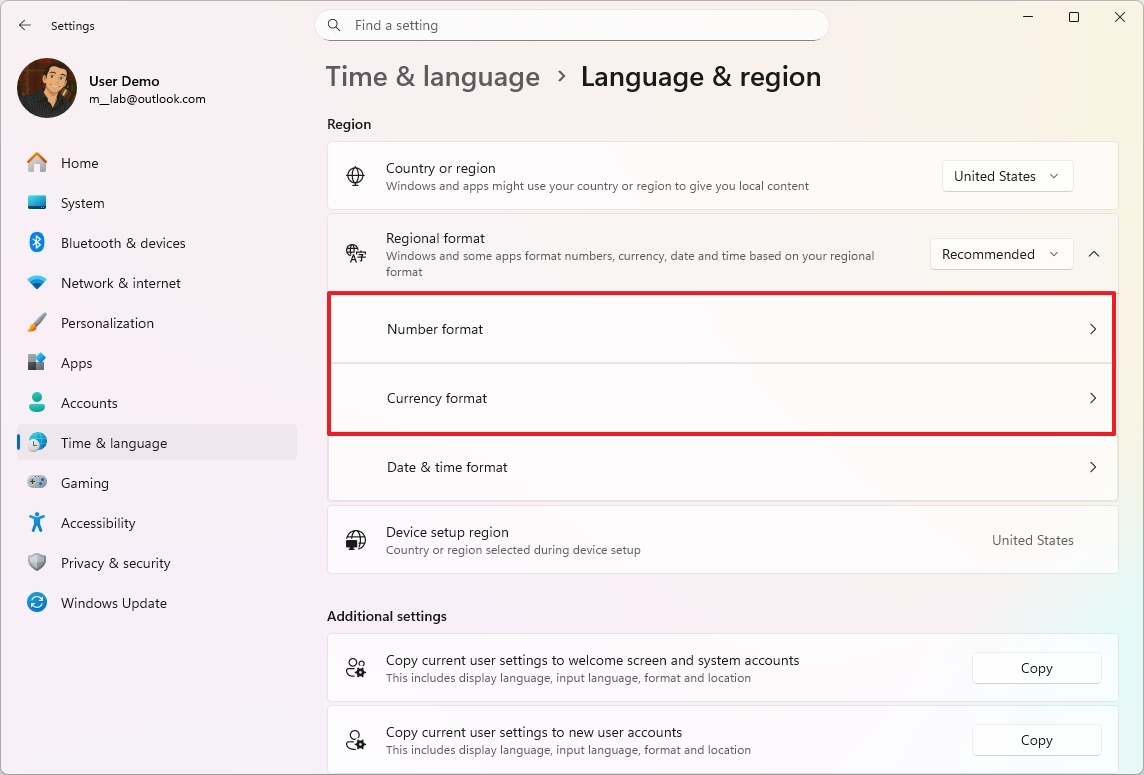Screen dimensions: 1144x775
Task: Click the Bluetooth & devices icon
Action: [37, 243]
